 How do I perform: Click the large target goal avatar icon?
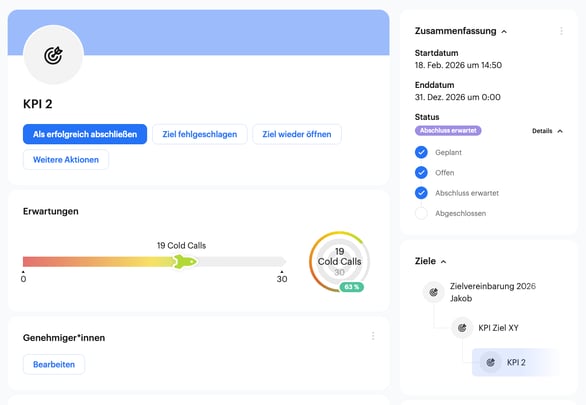coord(53,55)
